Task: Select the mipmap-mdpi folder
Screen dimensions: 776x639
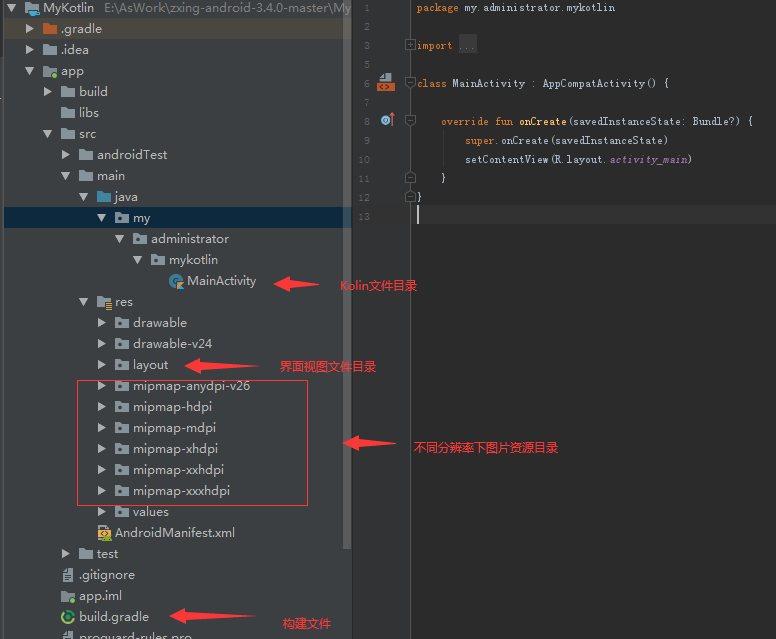Action: point(174,428)
